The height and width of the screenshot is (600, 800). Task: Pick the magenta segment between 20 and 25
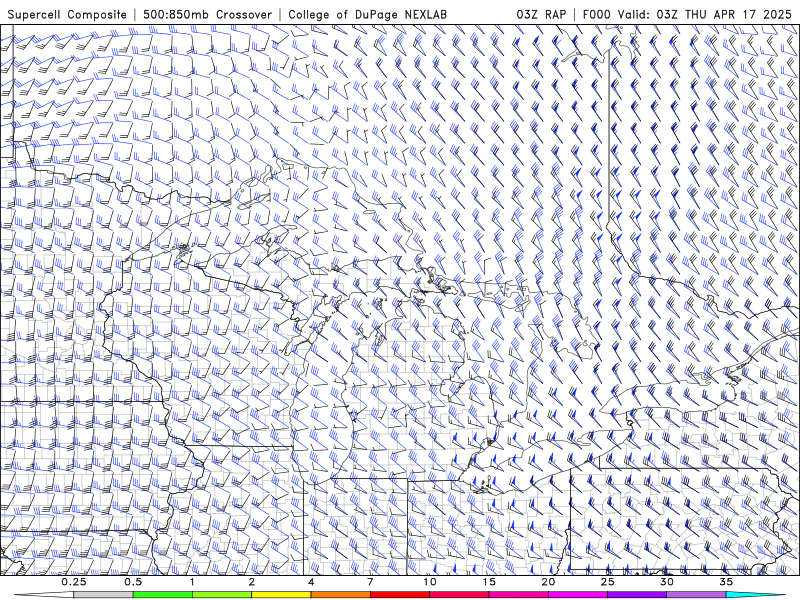tap(578, 595)
